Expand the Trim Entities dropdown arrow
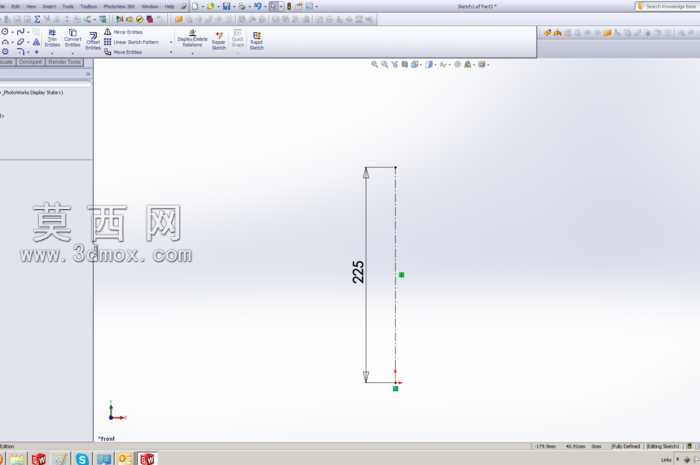The image size is (700, 465). click(52, 53)
